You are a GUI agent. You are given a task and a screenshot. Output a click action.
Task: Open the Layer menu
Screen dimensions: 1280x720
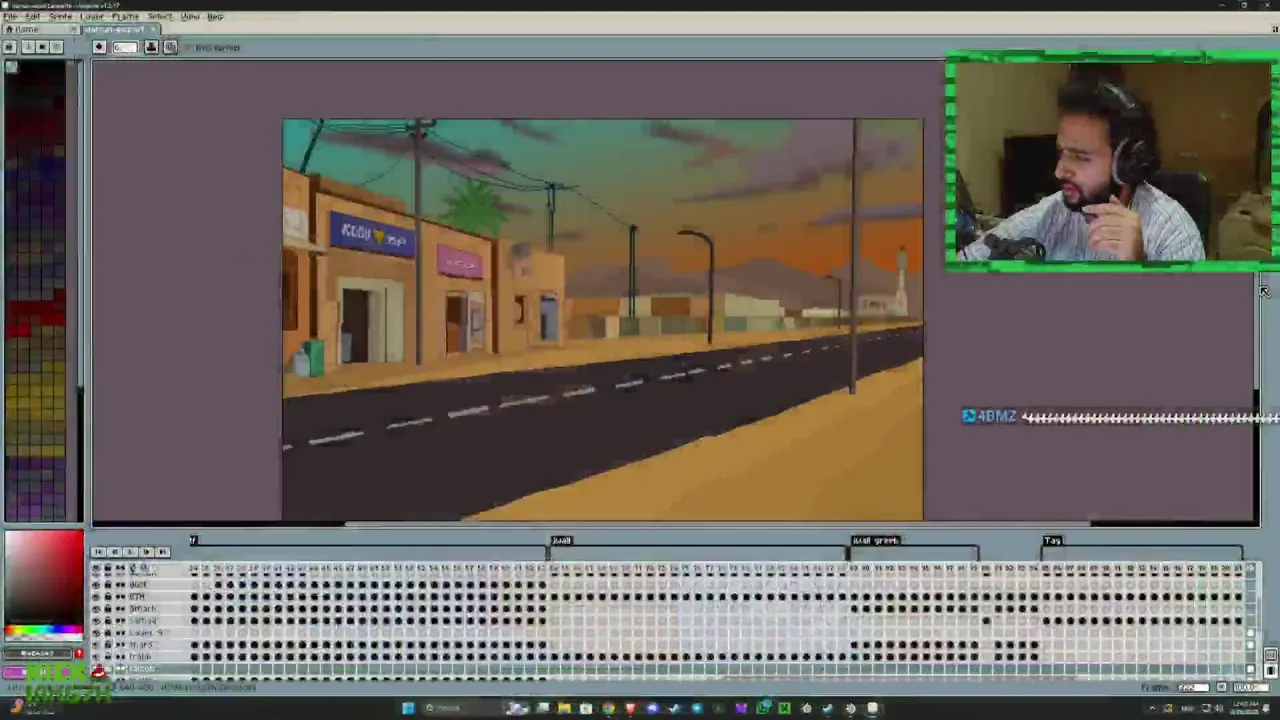click(92, 17)
